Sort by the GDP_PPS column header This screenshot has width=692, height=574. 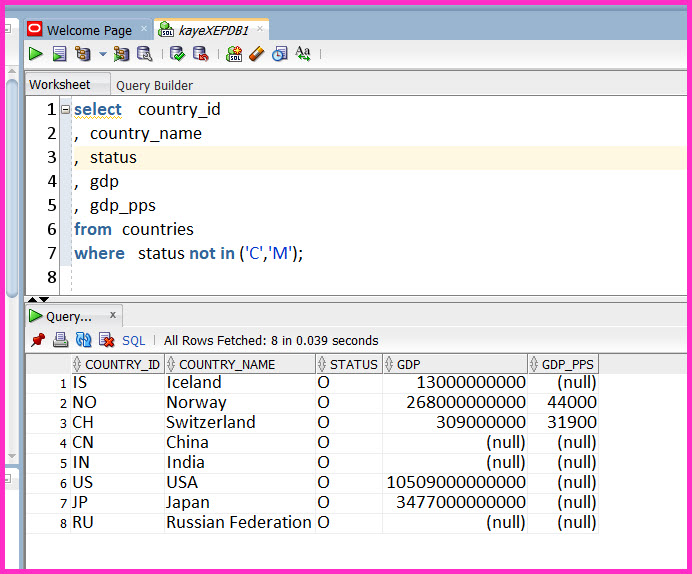(563, 364)
